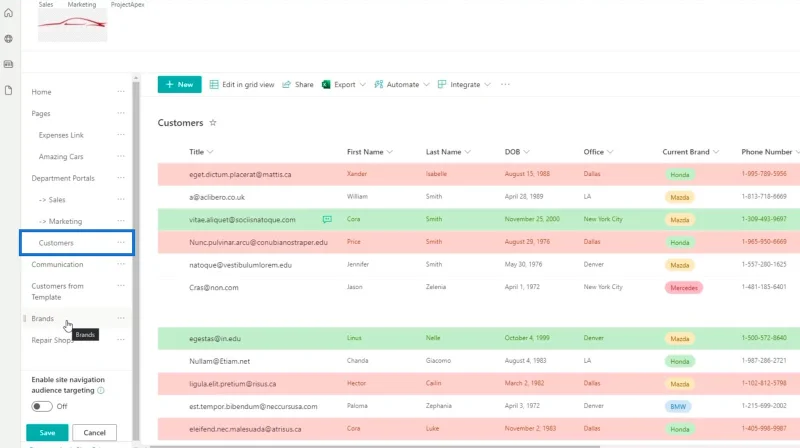Open the Current Brand column dropdown

click(x=716, y=152)
